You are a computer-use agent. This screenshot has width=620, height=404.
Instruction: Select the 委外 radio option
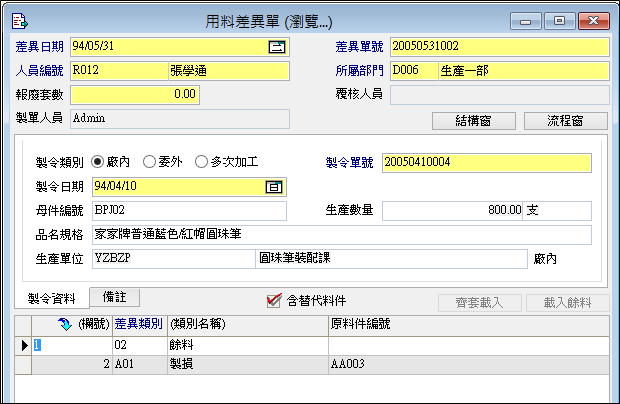coord(149,161)
